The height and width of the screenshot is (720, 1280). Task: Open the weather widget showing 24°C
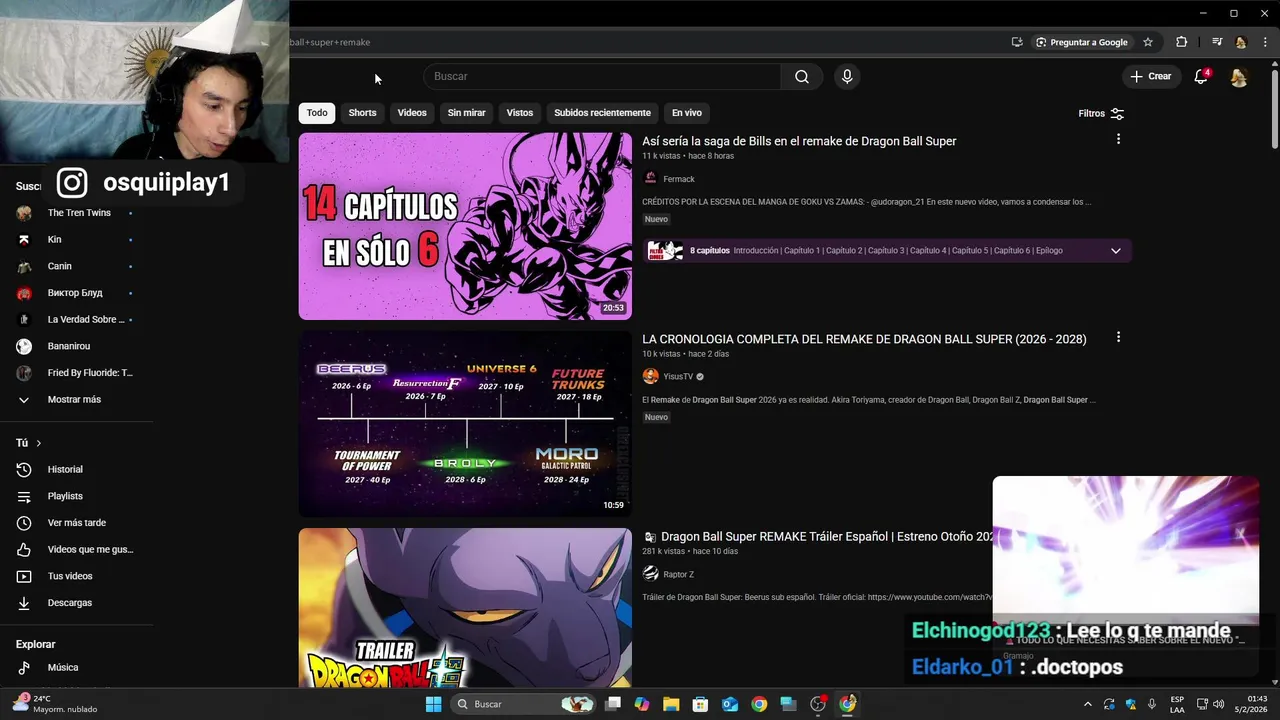(55, 704)
